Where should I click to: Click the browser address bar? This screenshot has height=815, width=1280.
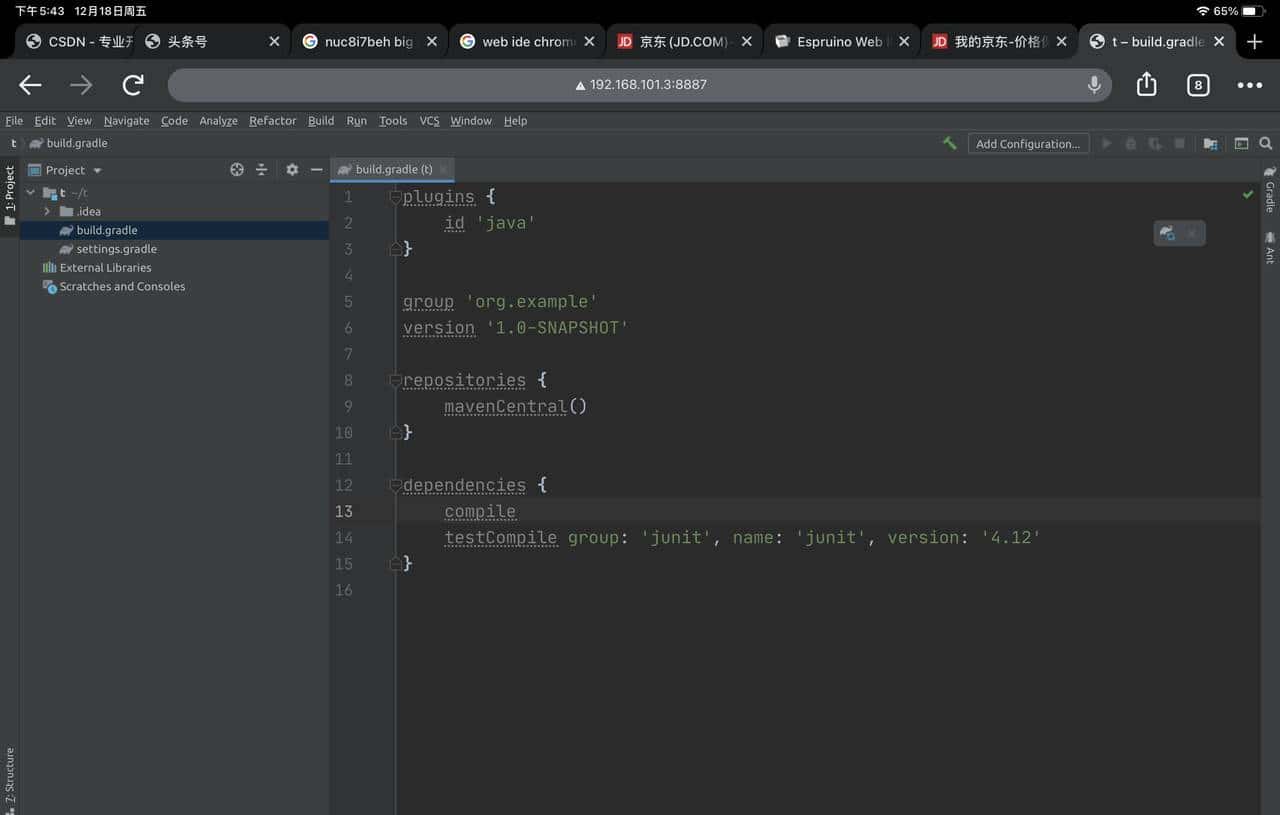[640, 84]
